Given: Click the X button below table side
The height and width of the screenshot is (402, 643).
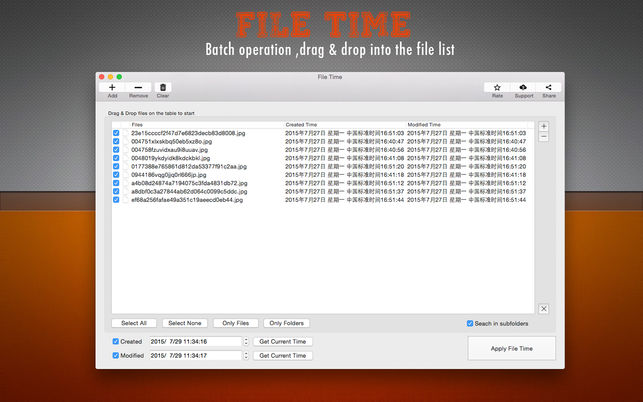Looking at the screenshot, I should click(x=543, y=309).
